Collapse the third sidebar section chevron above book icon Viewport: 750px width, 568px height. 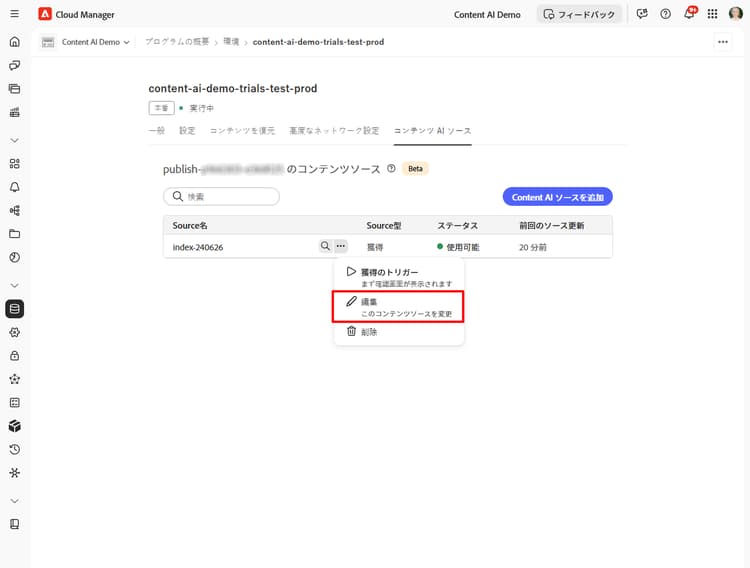[x=15, y=501]
